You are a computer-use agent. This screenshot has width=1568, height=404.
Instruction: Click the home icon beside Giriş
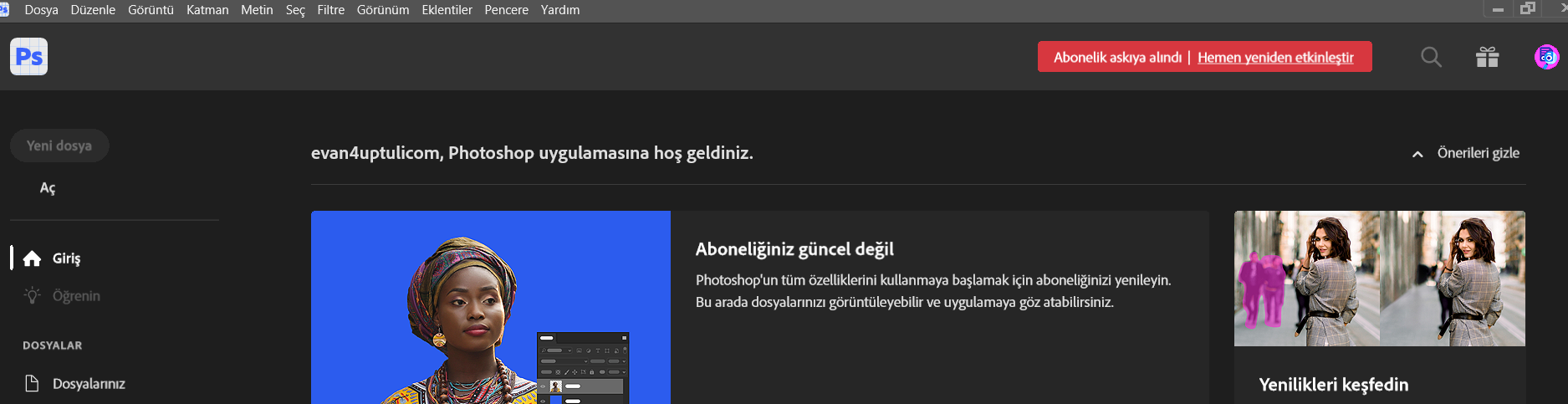click(x=32, y=258)
